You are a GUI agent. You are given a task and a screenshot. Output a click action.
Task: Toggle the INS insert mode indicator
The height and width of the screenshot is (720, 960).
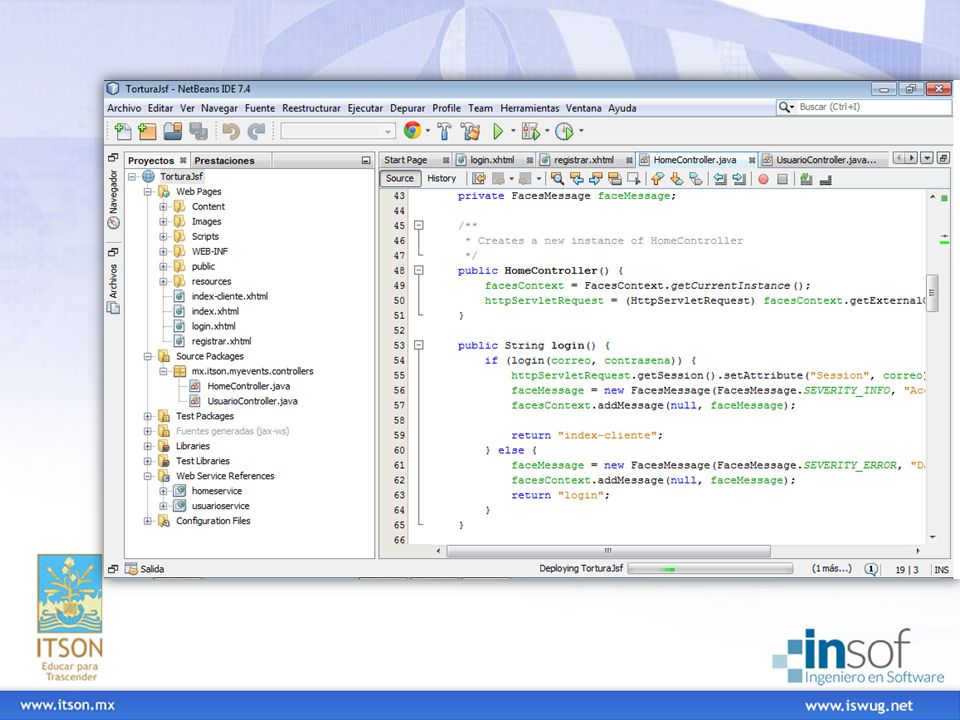pyautogui.click(x=941, y=569)
